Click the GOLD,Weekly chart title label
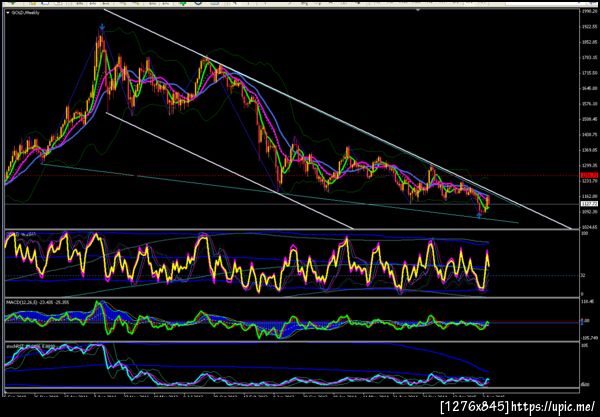The width and height of the screenshot is (600, 417). coord(25,13)
